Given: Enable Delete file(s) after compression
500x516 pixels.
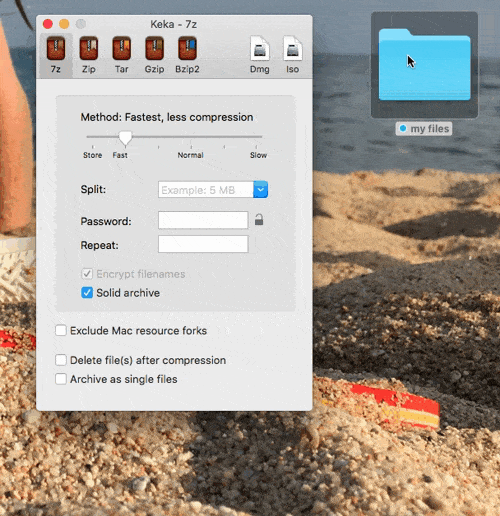Looking at the screenshot, I should pos(61,360).
